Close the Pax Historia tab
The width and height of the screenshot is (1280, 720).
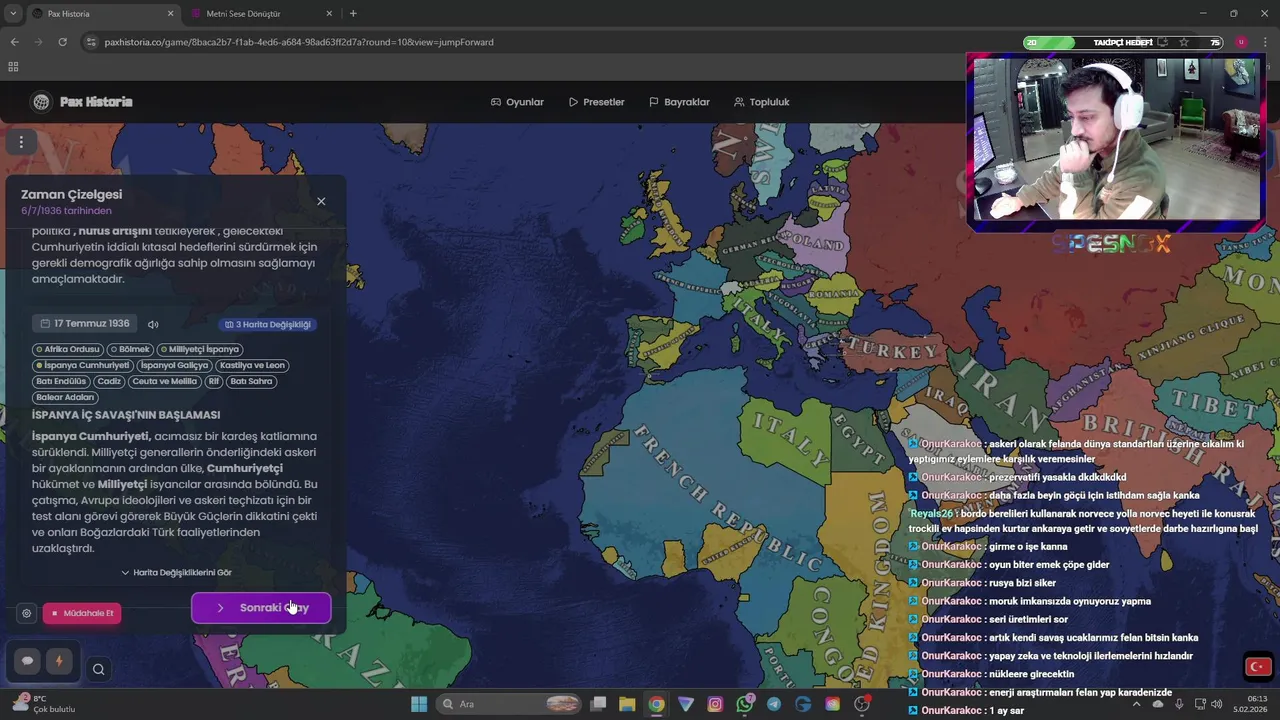[170, 13]
